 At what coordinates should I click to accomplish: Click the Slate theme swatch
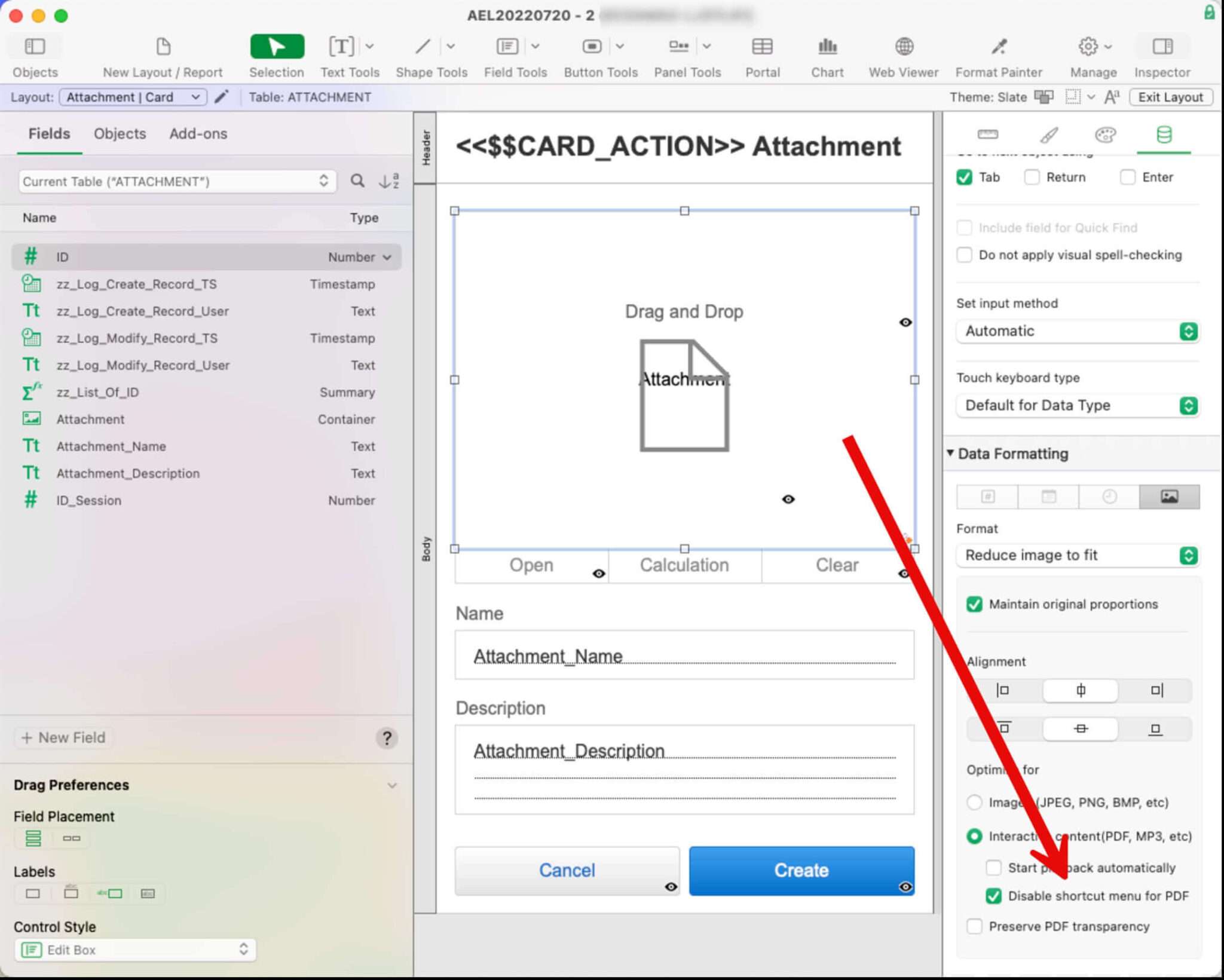pos(1044,97)
